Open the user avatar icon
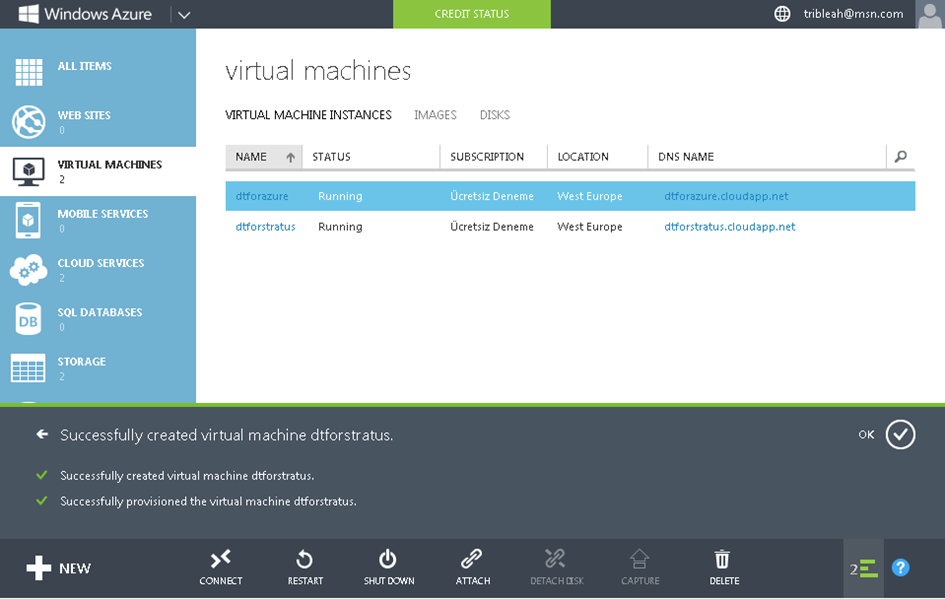 coord(930,14)
